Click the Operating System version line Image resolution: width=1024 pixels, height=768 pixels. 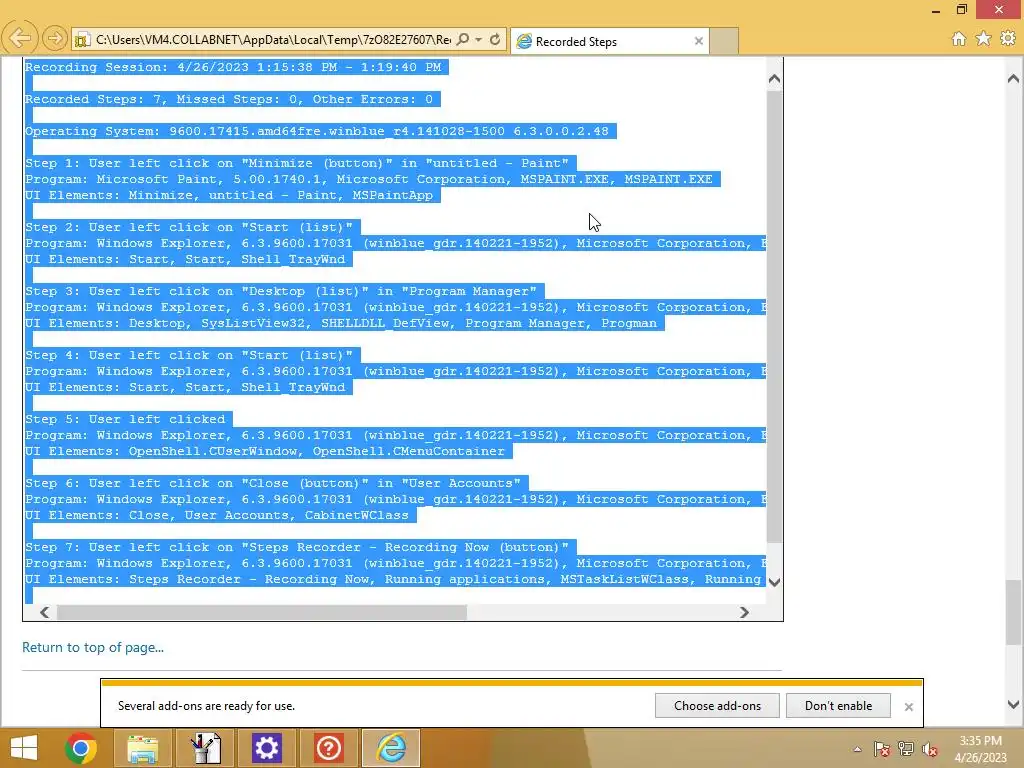(317, 131)
